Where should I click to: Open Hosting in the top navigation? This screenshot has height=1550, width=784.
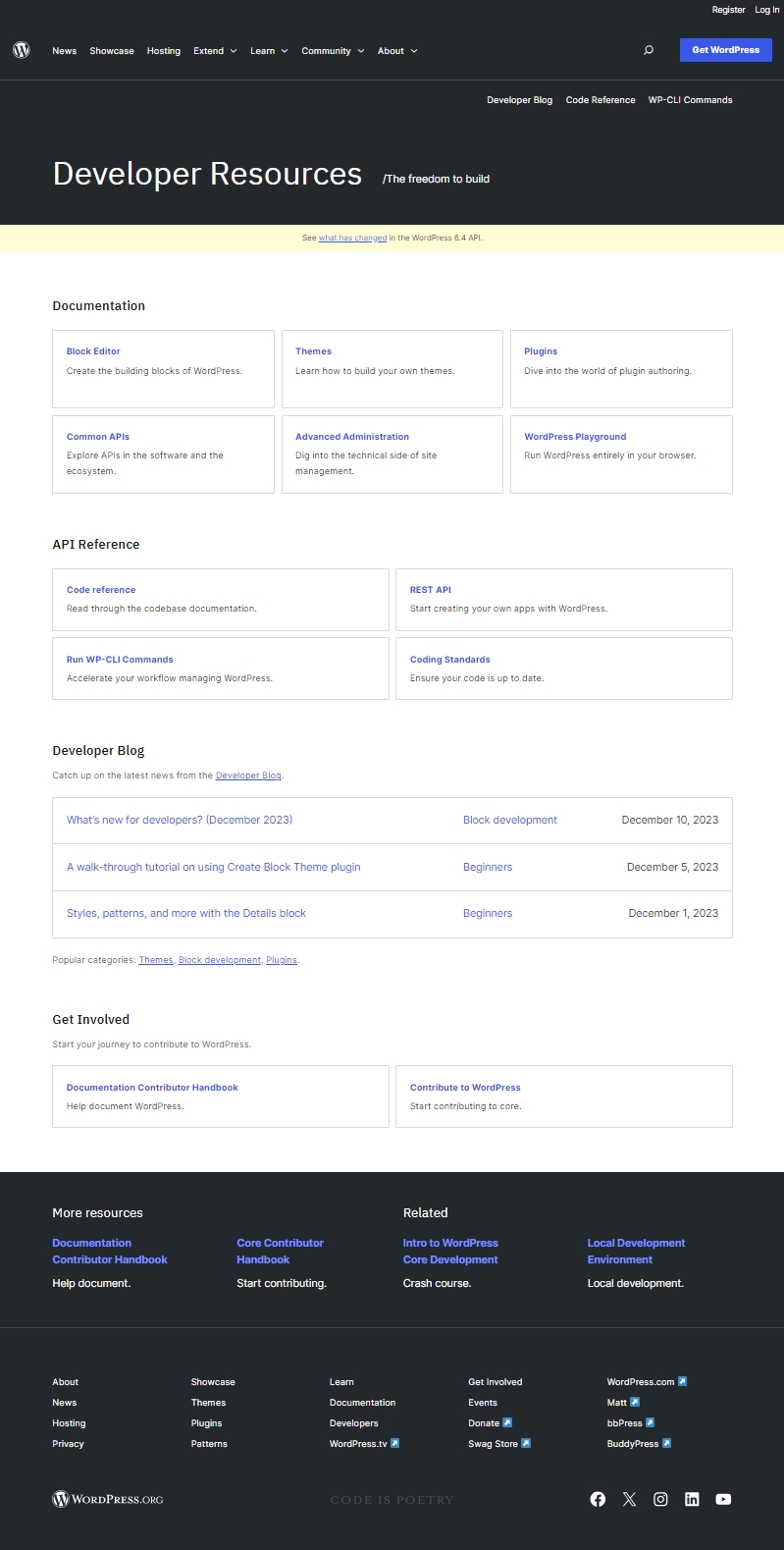(x=164, y=51)
